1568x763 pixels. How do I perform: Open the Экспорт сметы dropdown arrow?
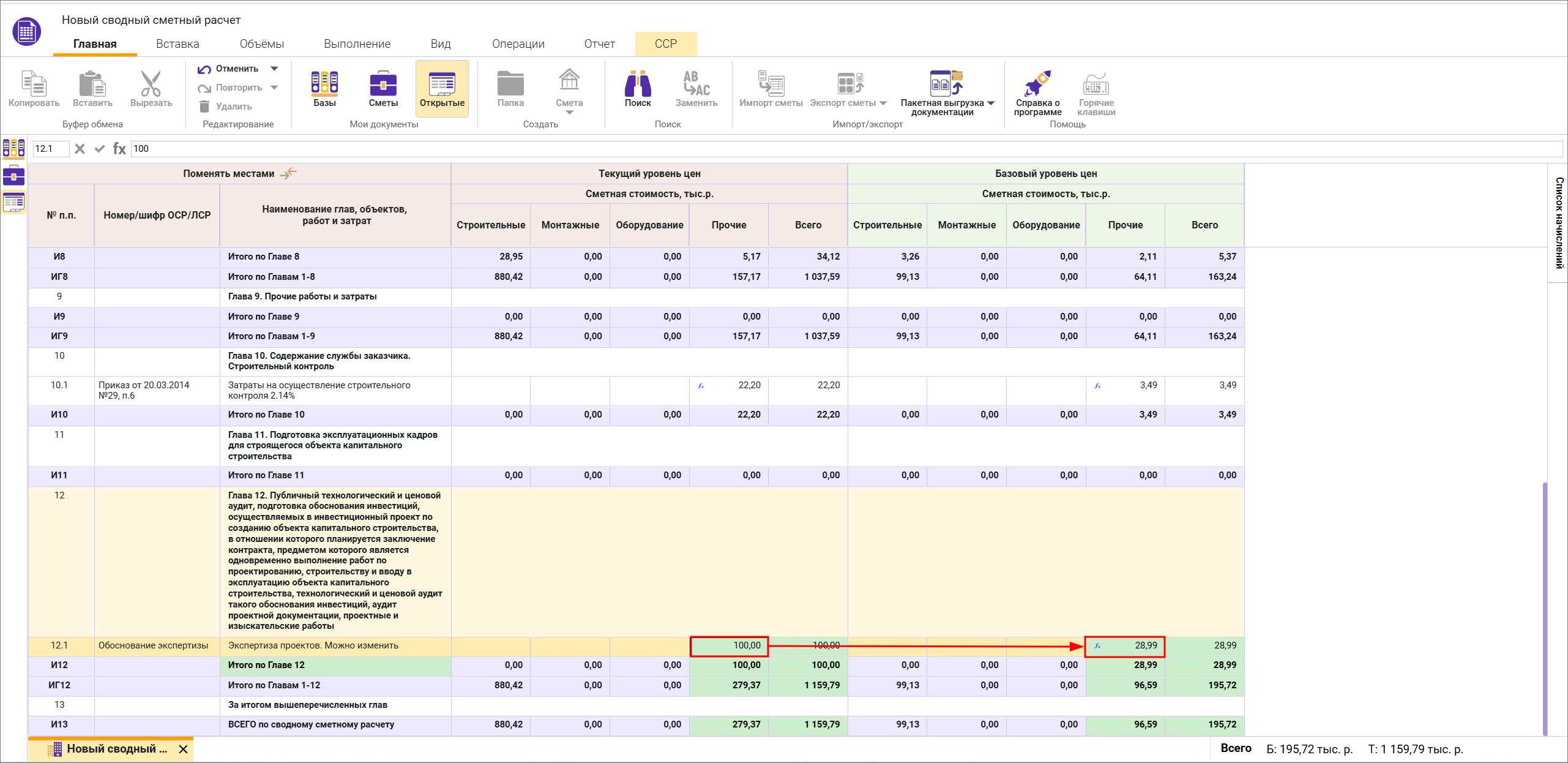tap(883, 103)
